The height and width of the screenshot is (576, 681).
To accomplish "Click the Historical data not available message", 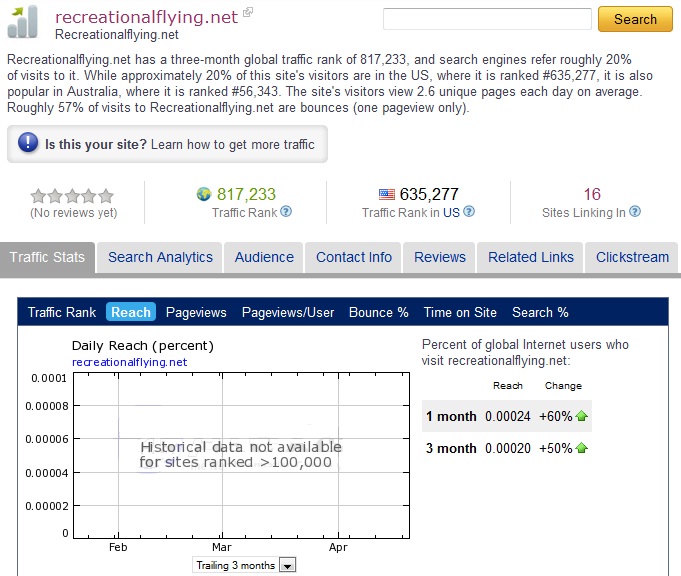I will point(240,454).
